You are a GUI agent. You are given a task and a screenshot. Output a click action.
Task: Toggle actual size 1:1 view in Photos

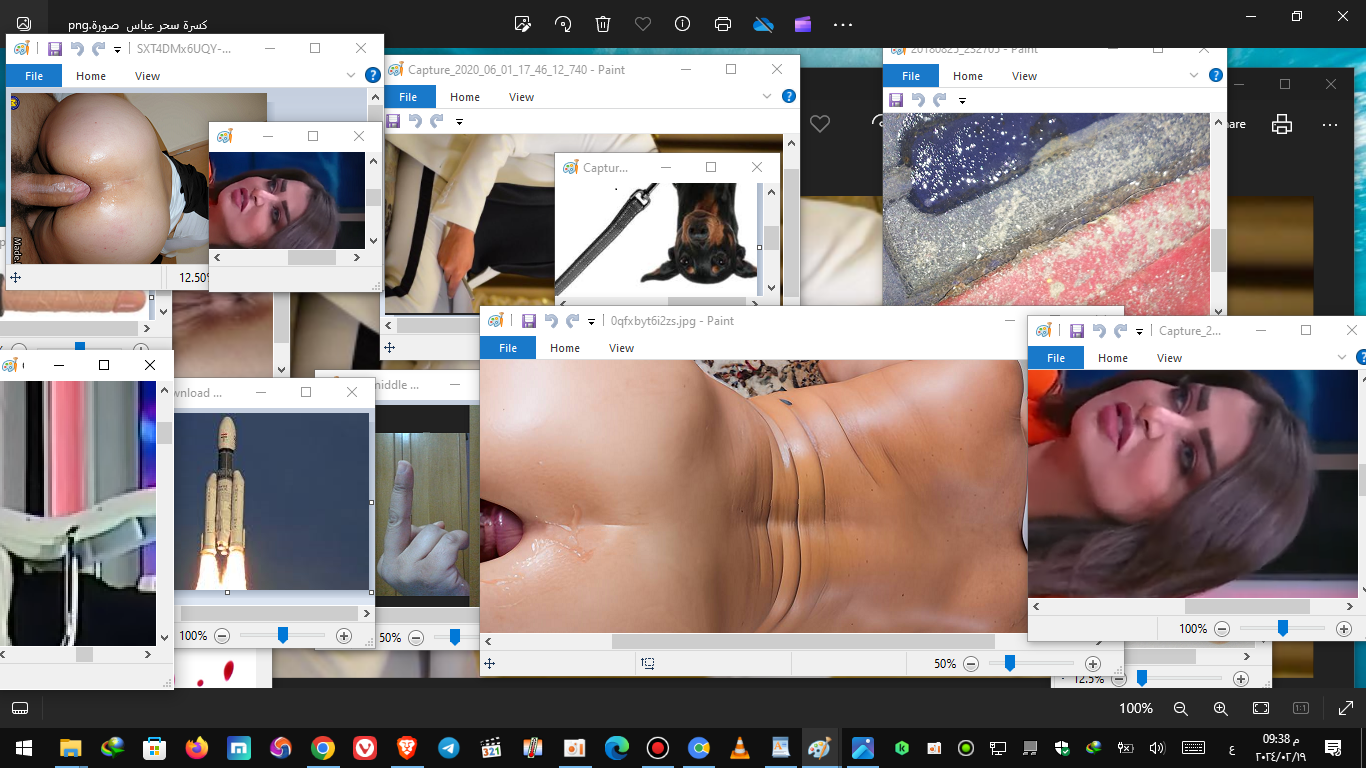pos(1301,708)
